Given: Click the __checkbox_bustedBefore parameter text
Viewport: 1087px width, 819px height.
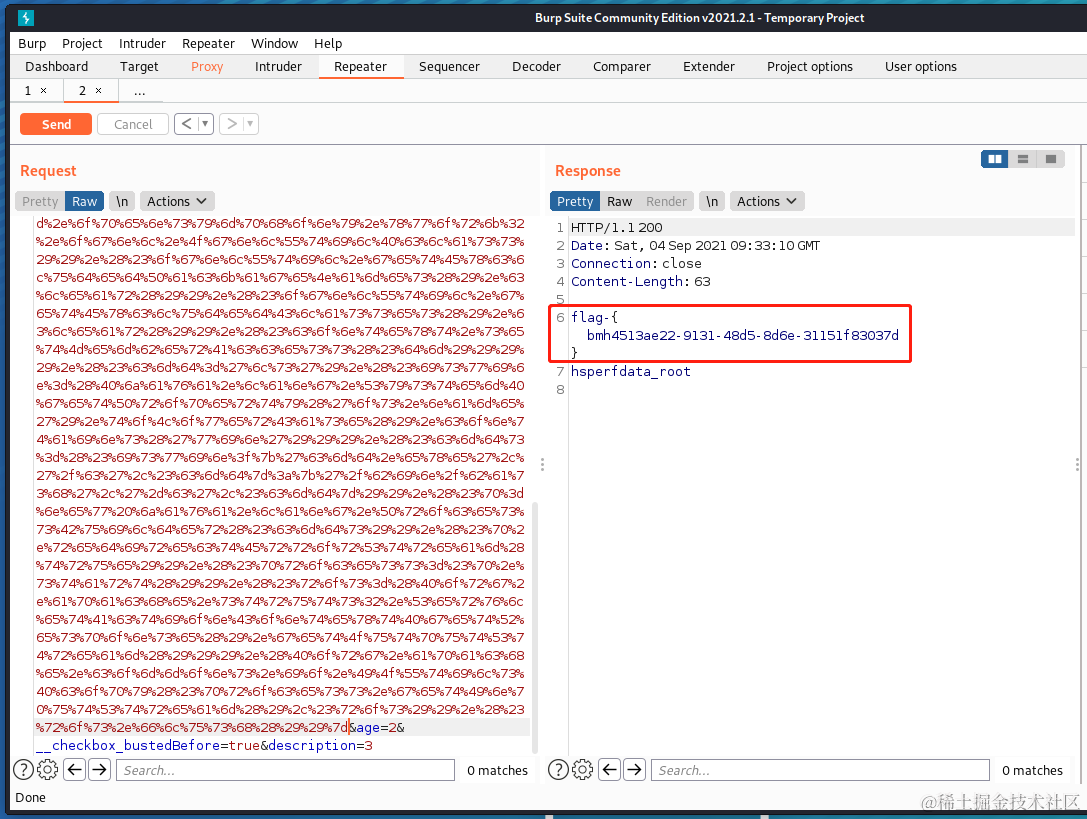Looking at the screenshot, I should click(128, 745).
